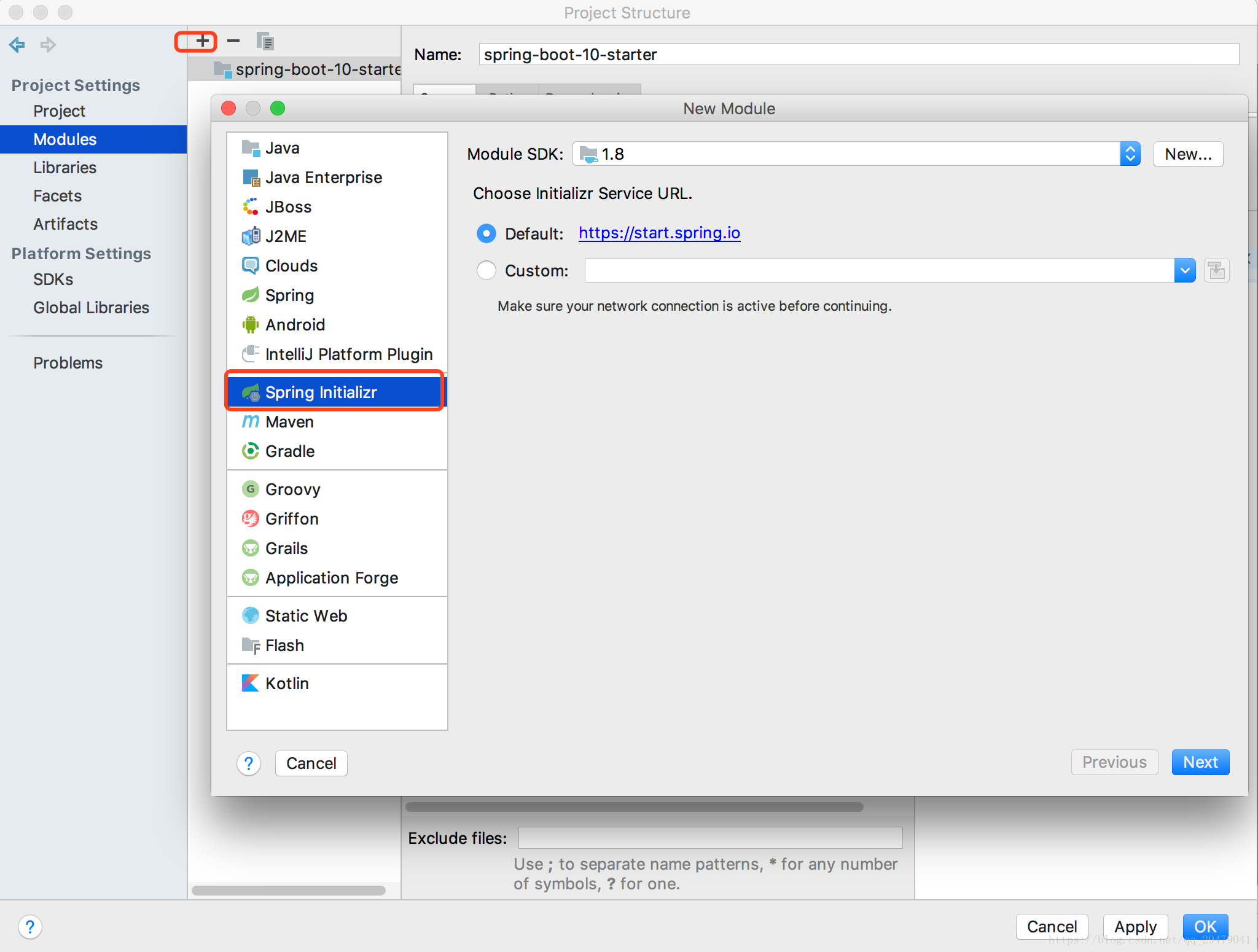Open Project Structure help question mark
This screenshot has height=952, width=1258.
point(30,927)
